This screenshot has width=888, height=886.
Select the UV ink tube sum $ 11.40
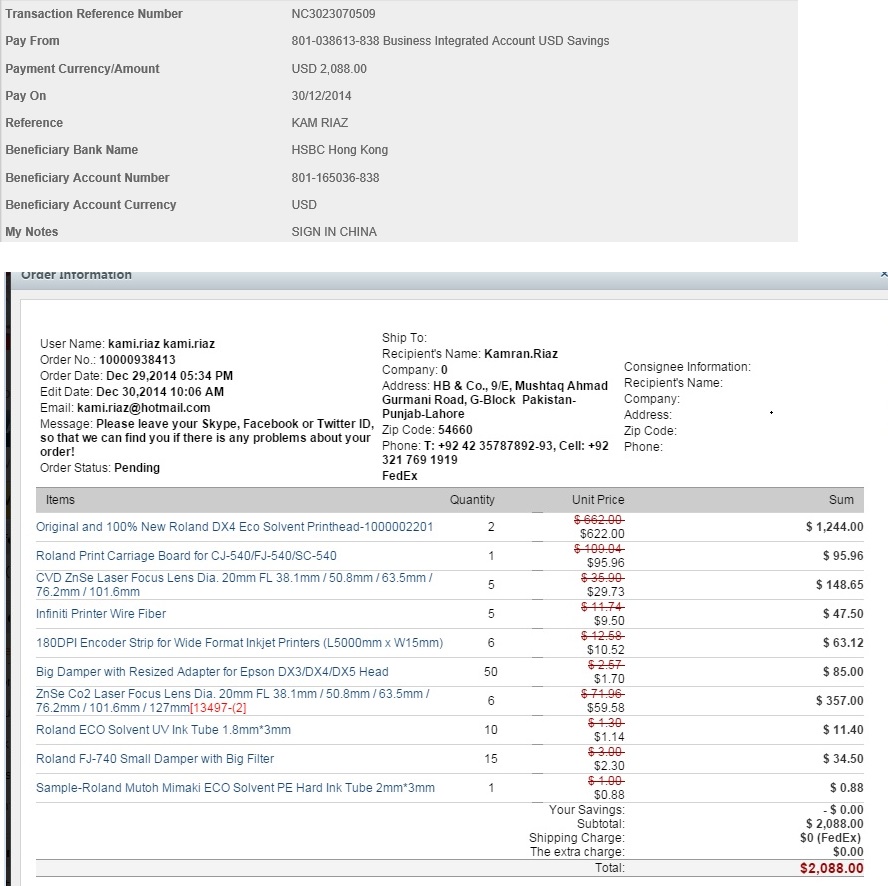tap(843, 730)
